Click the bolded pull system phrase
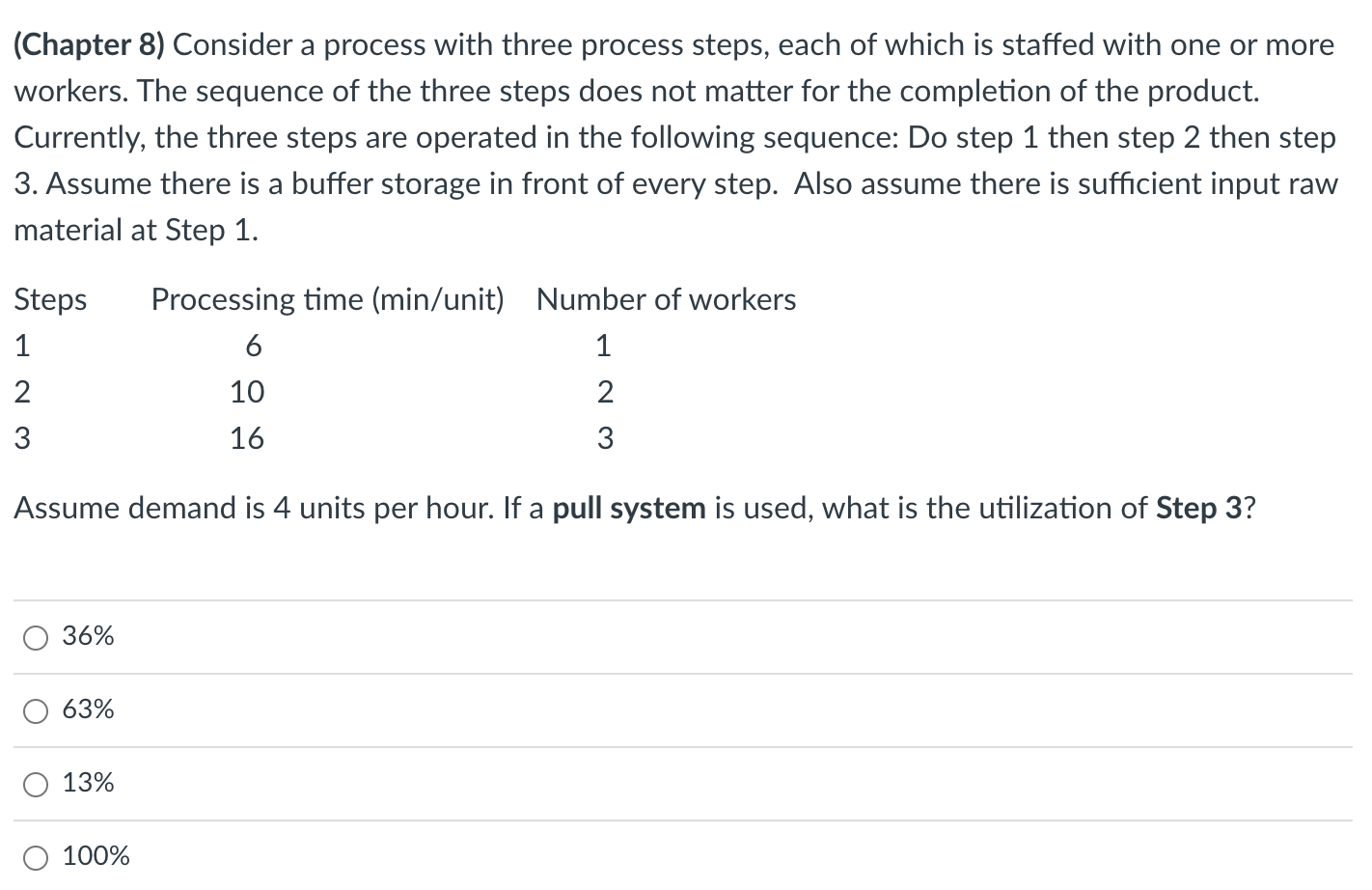 (629, 508)
